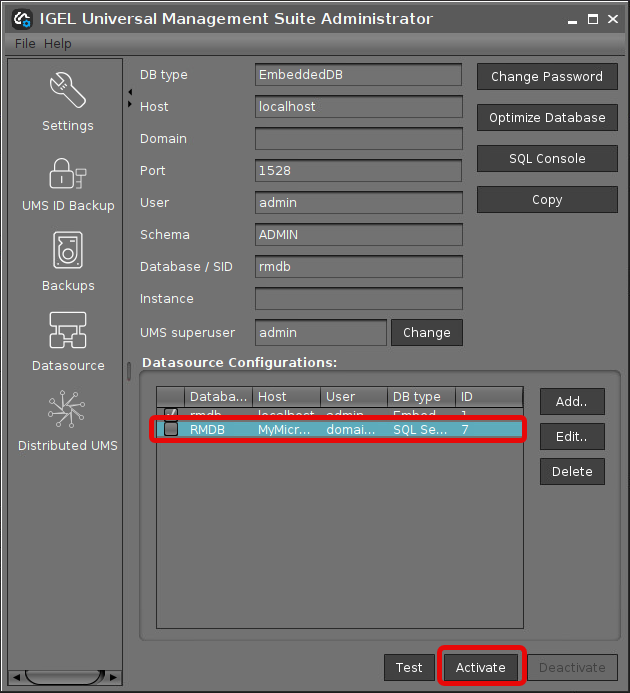Open the Help menu

click(x=58, y=44)
